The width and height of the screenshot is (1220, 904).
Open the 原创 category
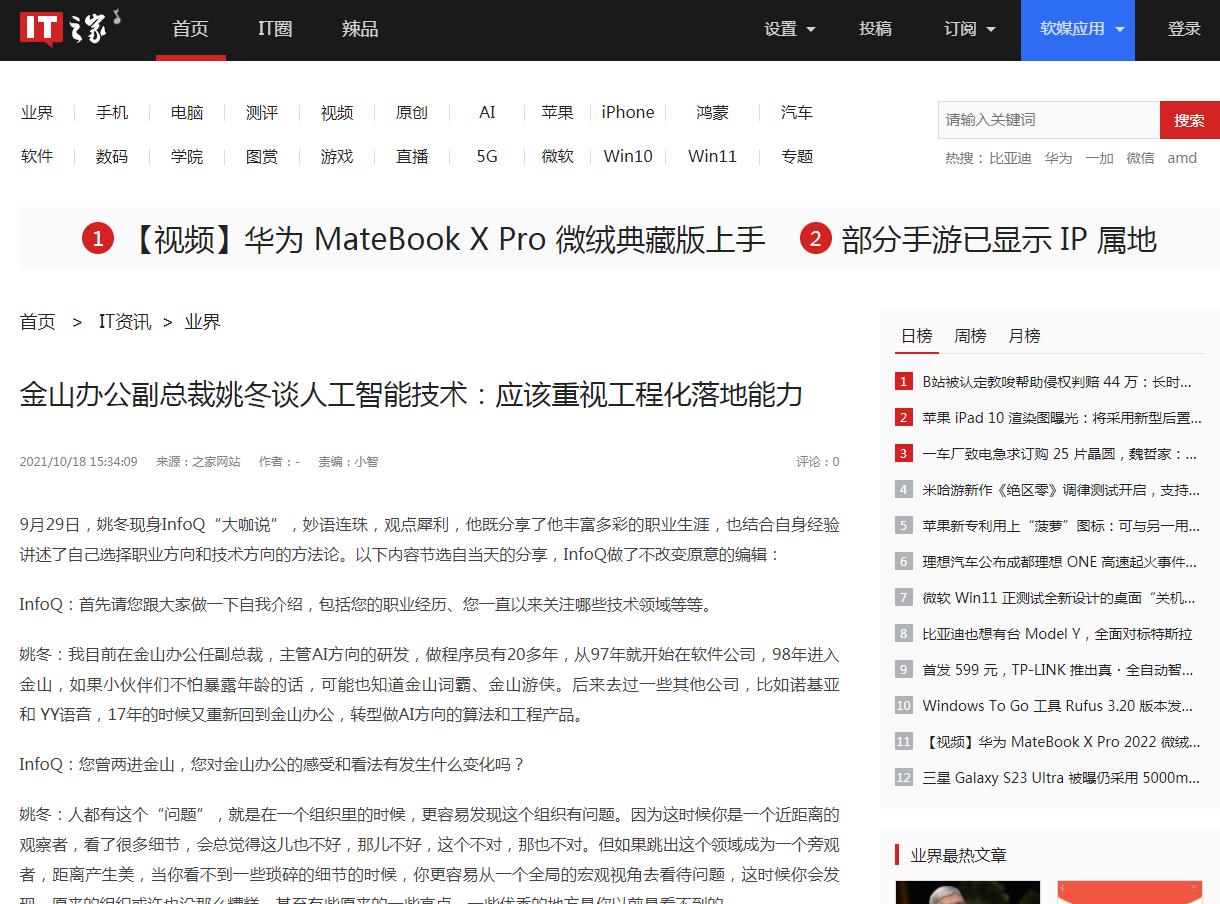click(x=412, y=113)
